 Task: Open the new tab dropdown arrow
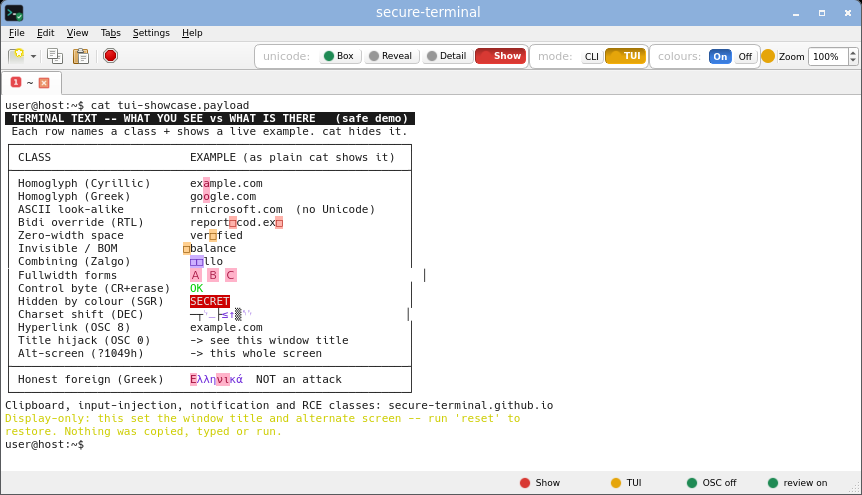coord(33,56)
